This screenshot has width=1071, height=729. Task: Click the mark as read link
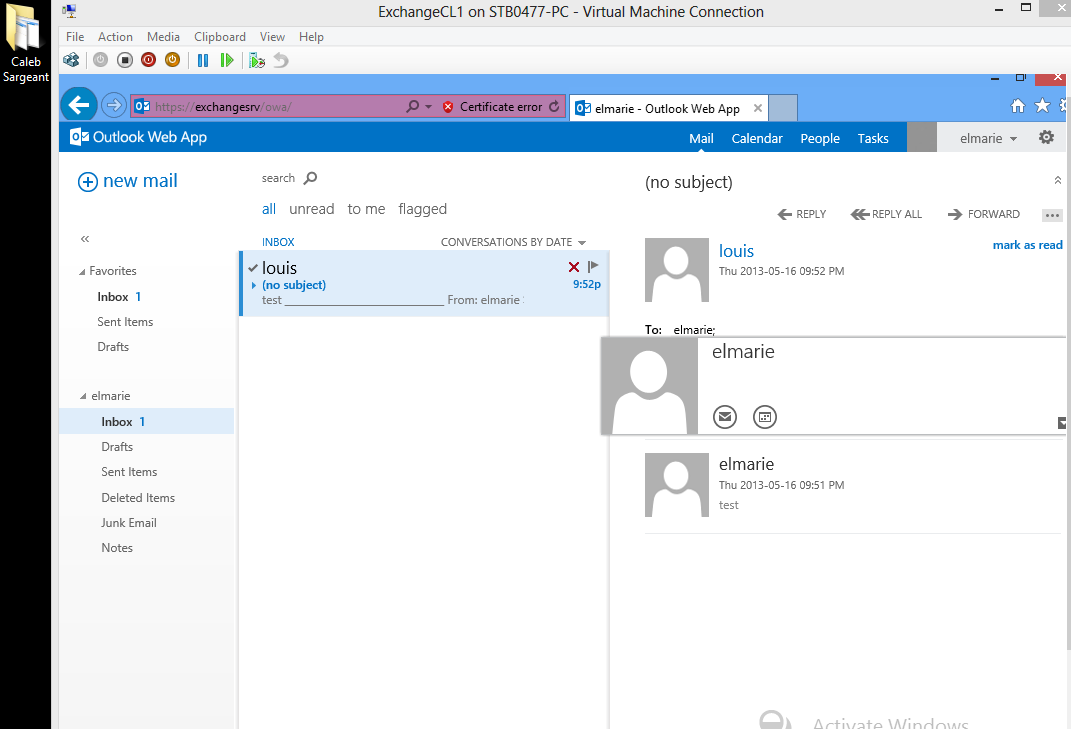tap(1027, 245)
